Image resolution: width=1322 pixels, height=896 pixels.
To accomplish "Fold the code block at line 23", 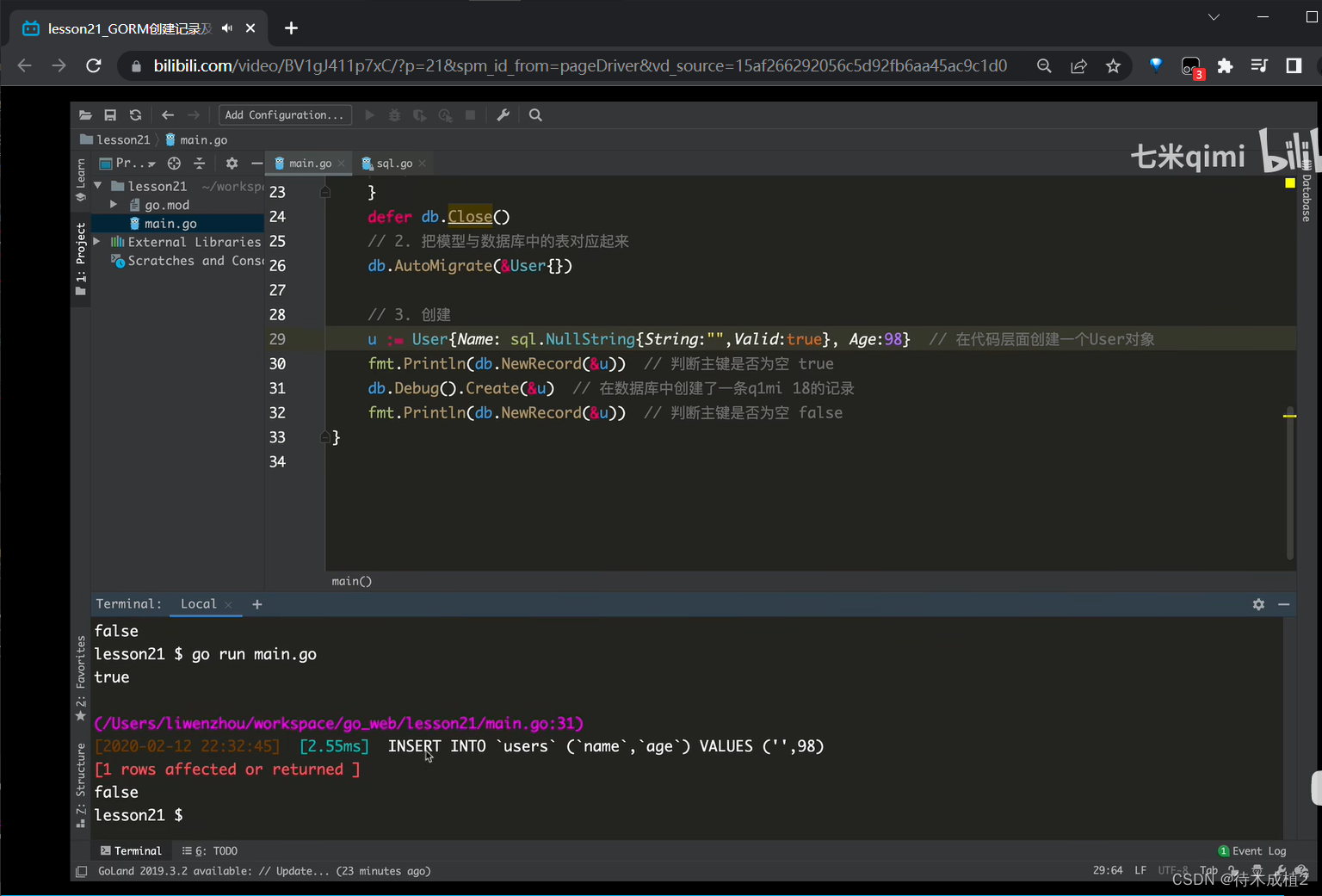I will point(324,192).
